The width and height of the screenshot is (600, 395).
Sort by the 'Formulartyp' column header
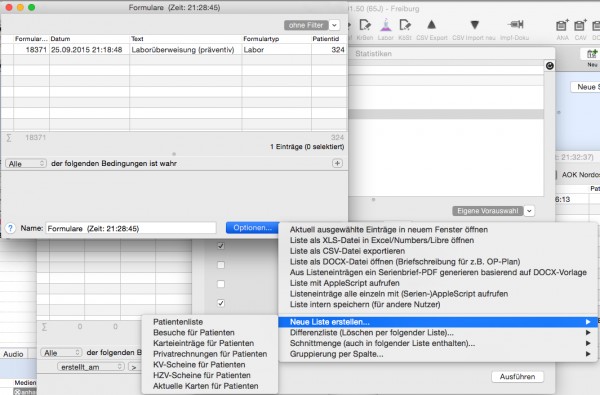coord(277,39)
